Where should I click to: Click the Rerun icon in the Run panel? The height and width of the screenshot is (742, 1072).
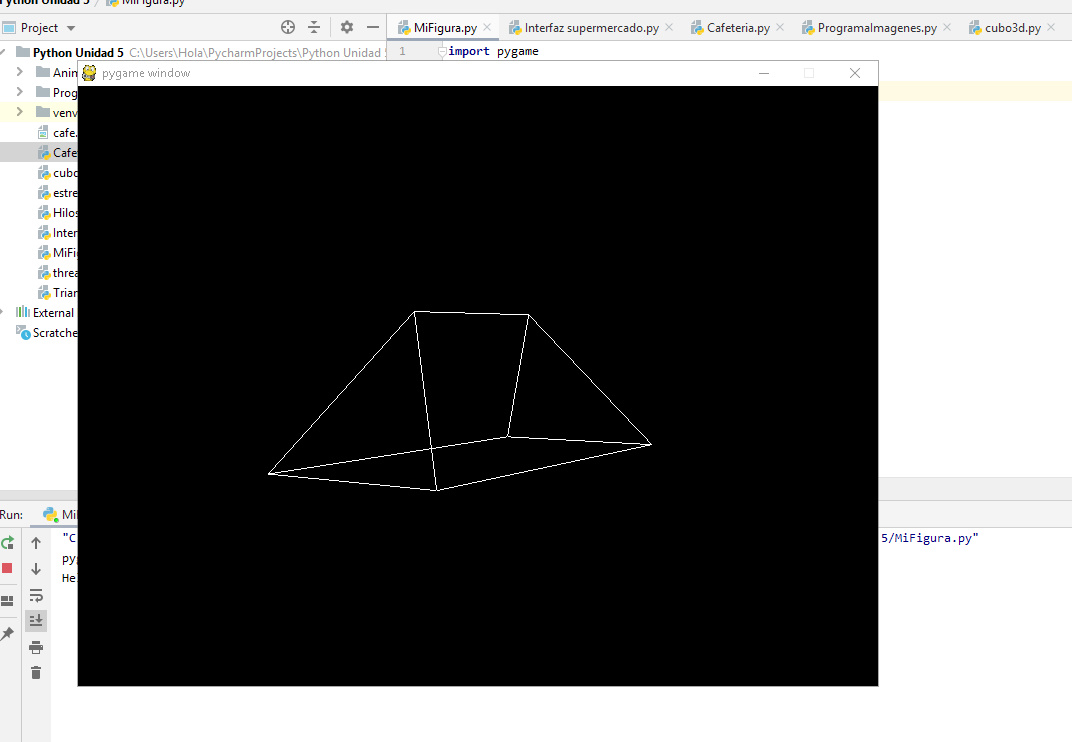[8, 542]
